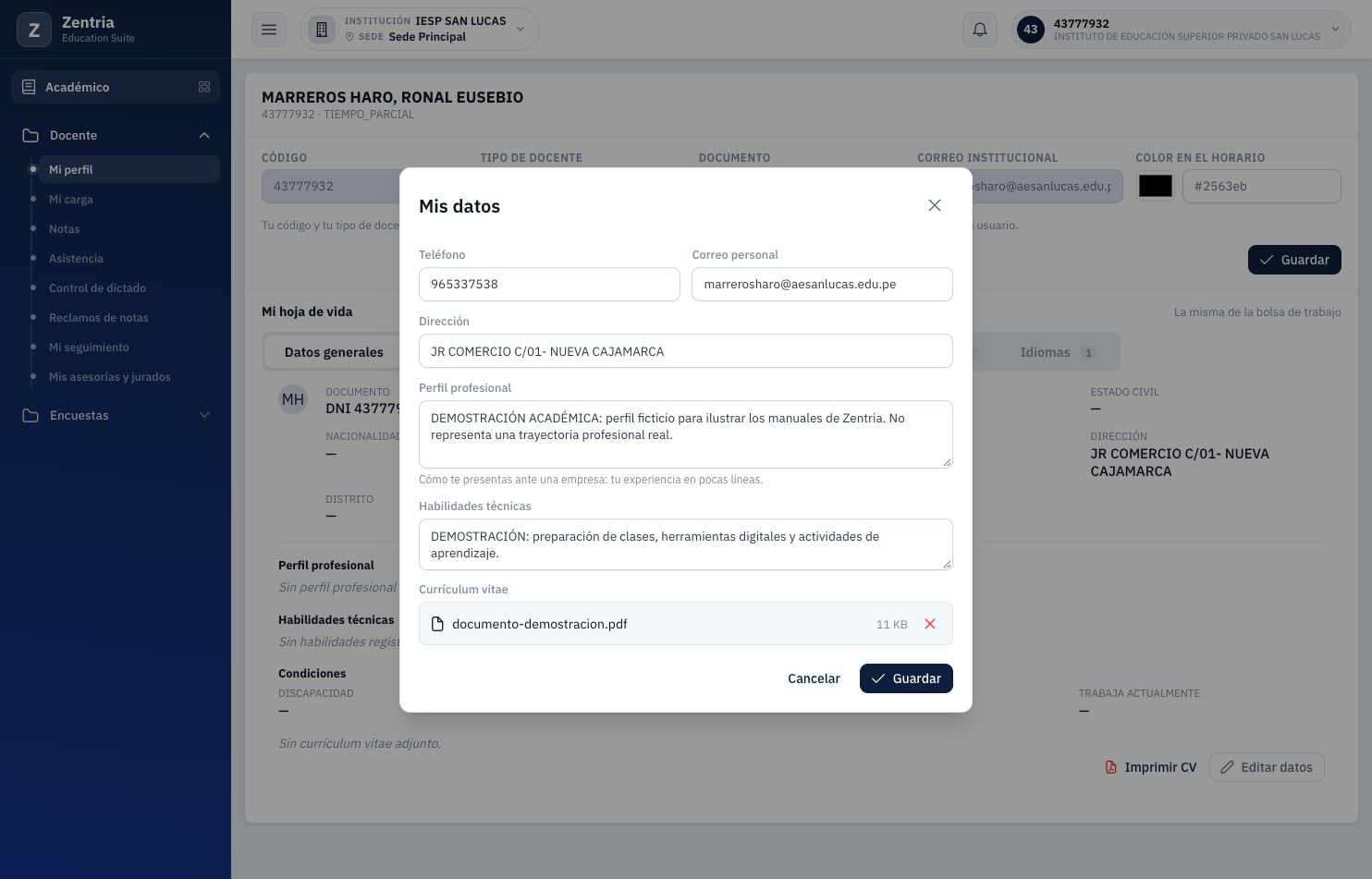The image size is (1372, 879).
Task: Click the Correo personal field
Action: coord(822,284)
